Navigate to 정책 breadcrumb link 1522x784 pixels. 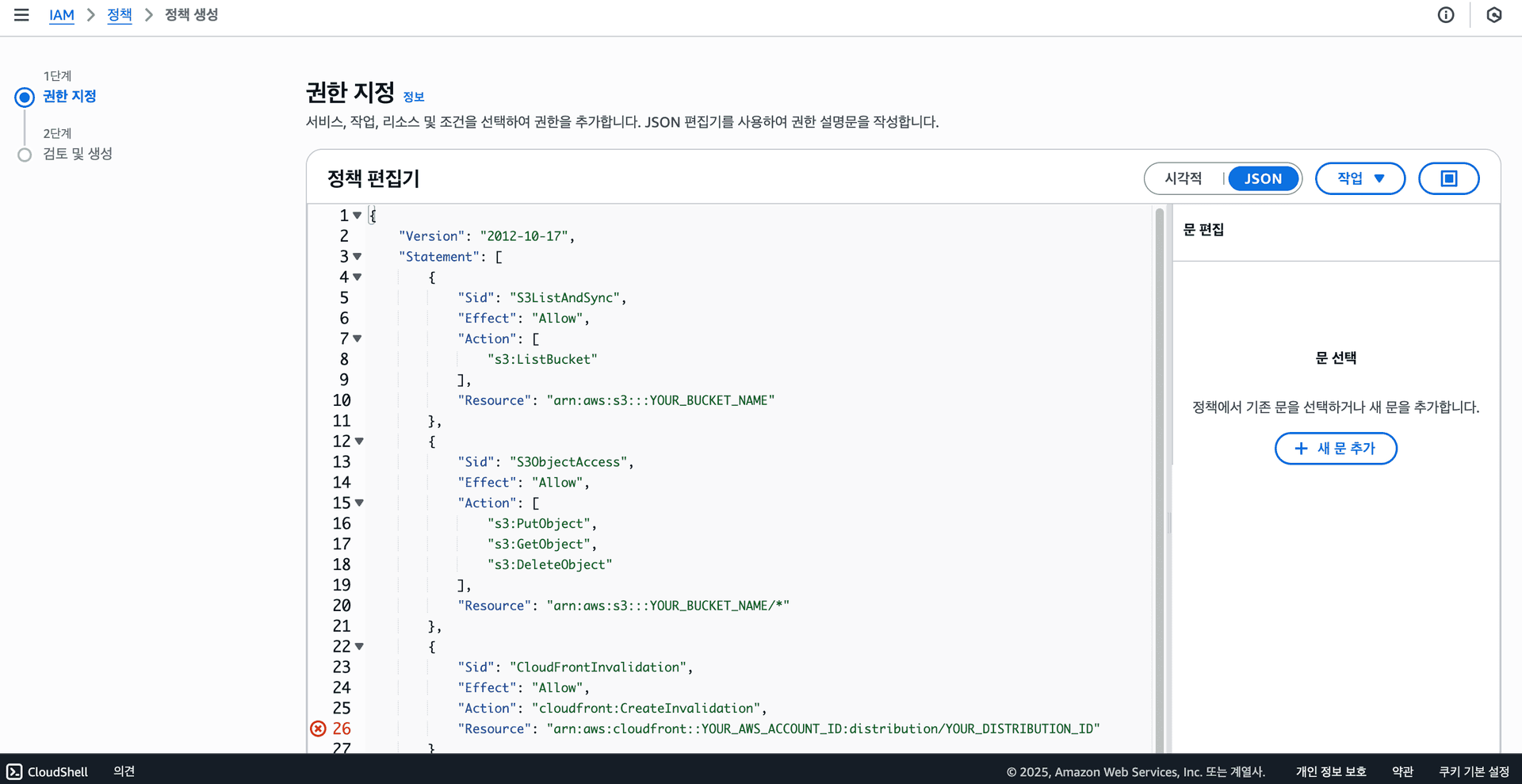(120, 15)
